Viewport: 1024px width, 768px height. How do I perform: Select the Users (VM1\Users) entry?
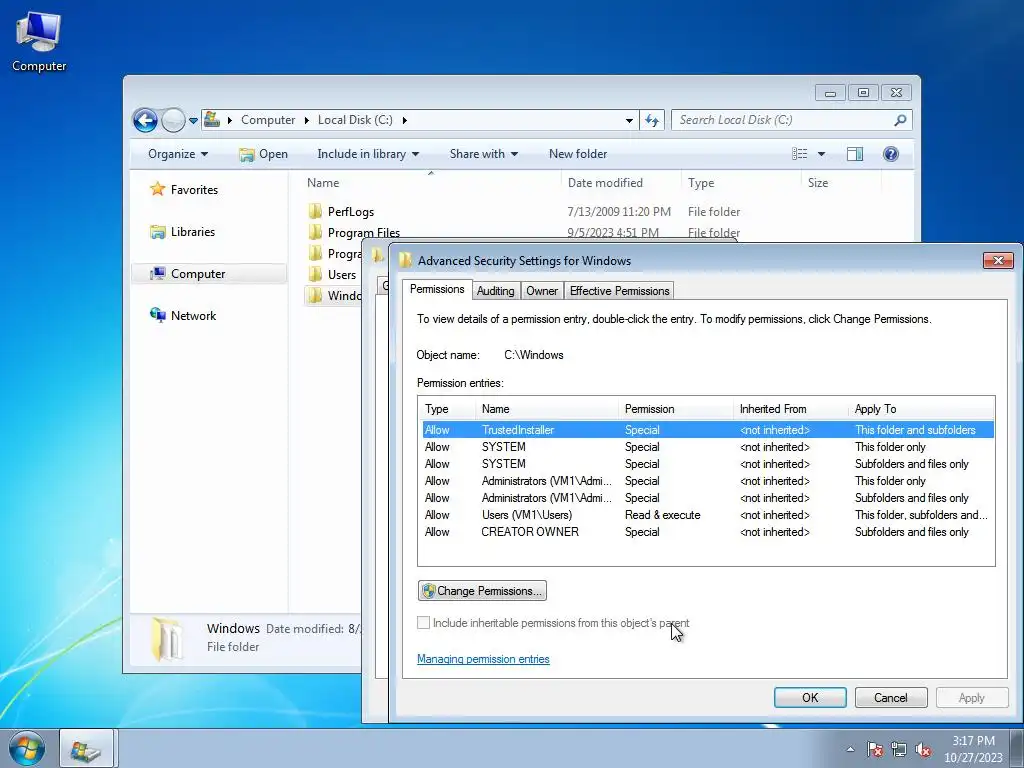point(708,515)
